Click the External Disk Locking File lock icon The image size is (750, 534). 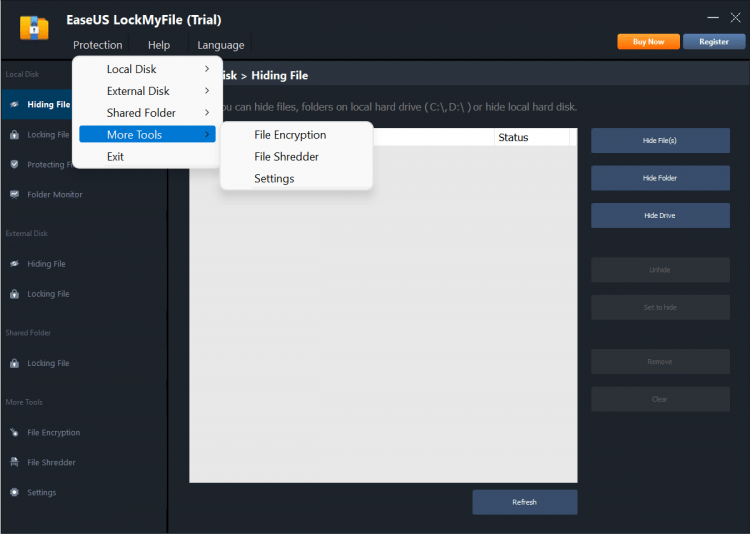pyautogui.click(x=14, y=294)
